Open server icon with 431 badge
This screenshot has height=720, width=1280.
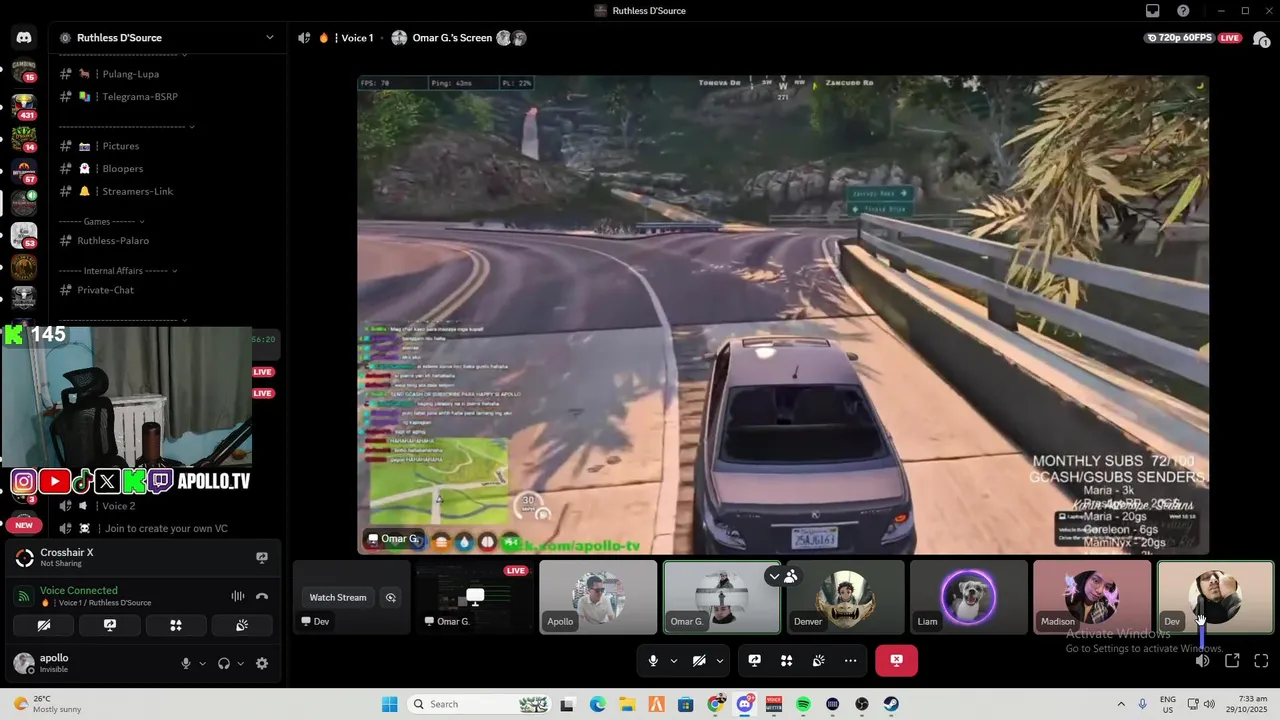24,107
